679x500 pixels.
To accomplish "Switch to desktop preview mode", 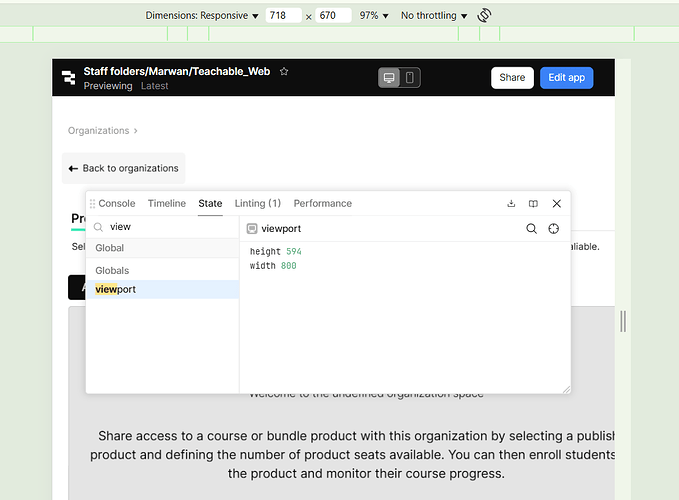I will (x=389, y=78).
